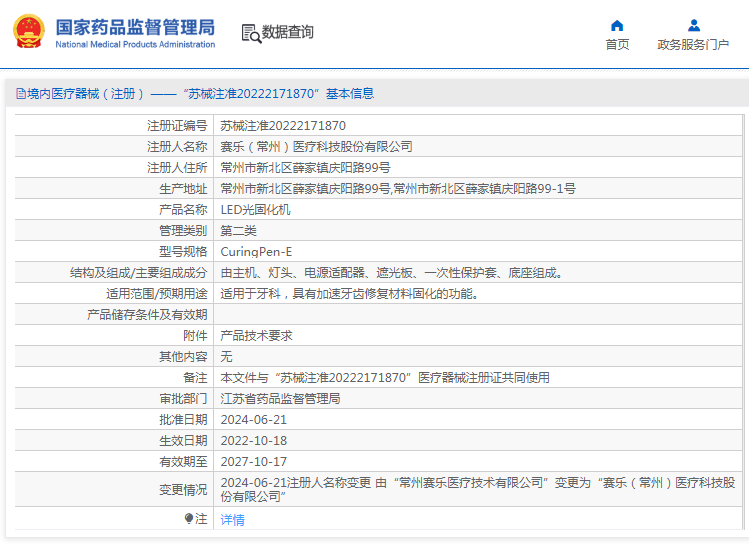Click the national emblem logo
The height and width of the screenshot is (545, 749).
[x=29, y=32]
